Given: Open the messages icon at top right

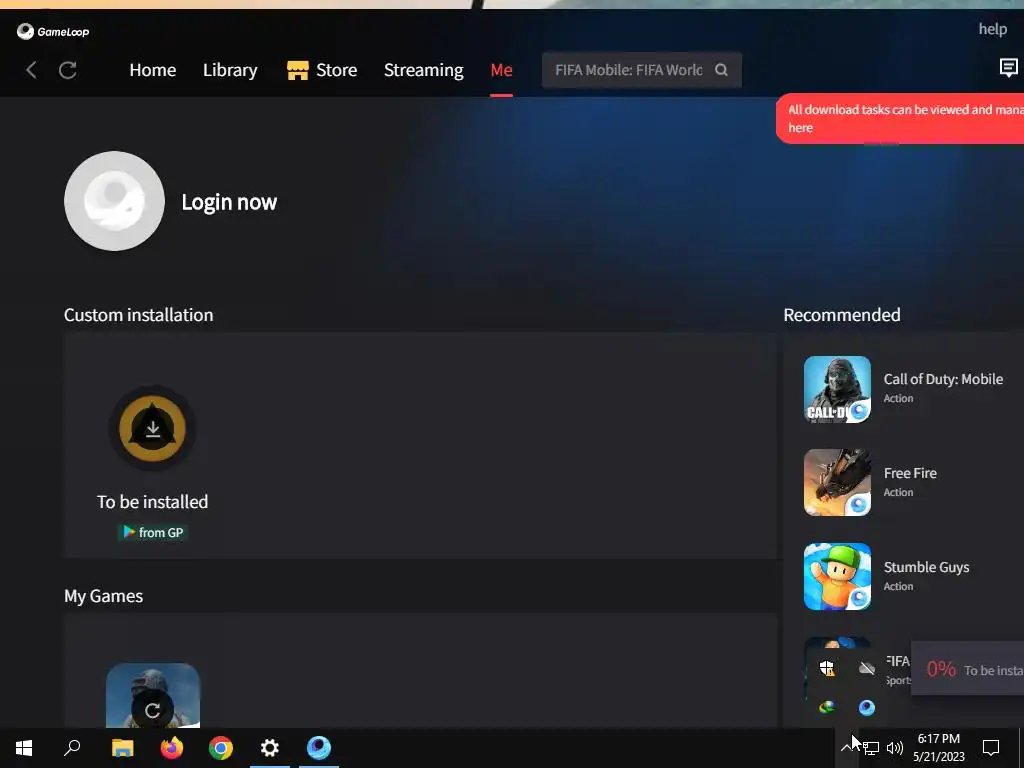Looking at the screenshot, I should point(1008,67).
